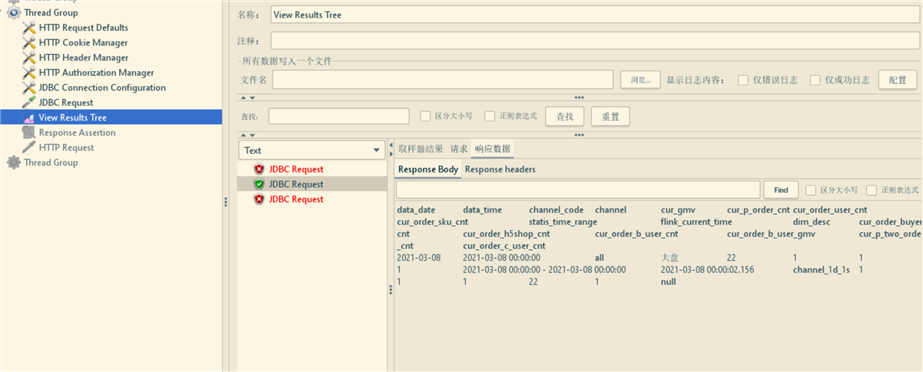Switch to the 取样器结果 tab

point(421,149)
